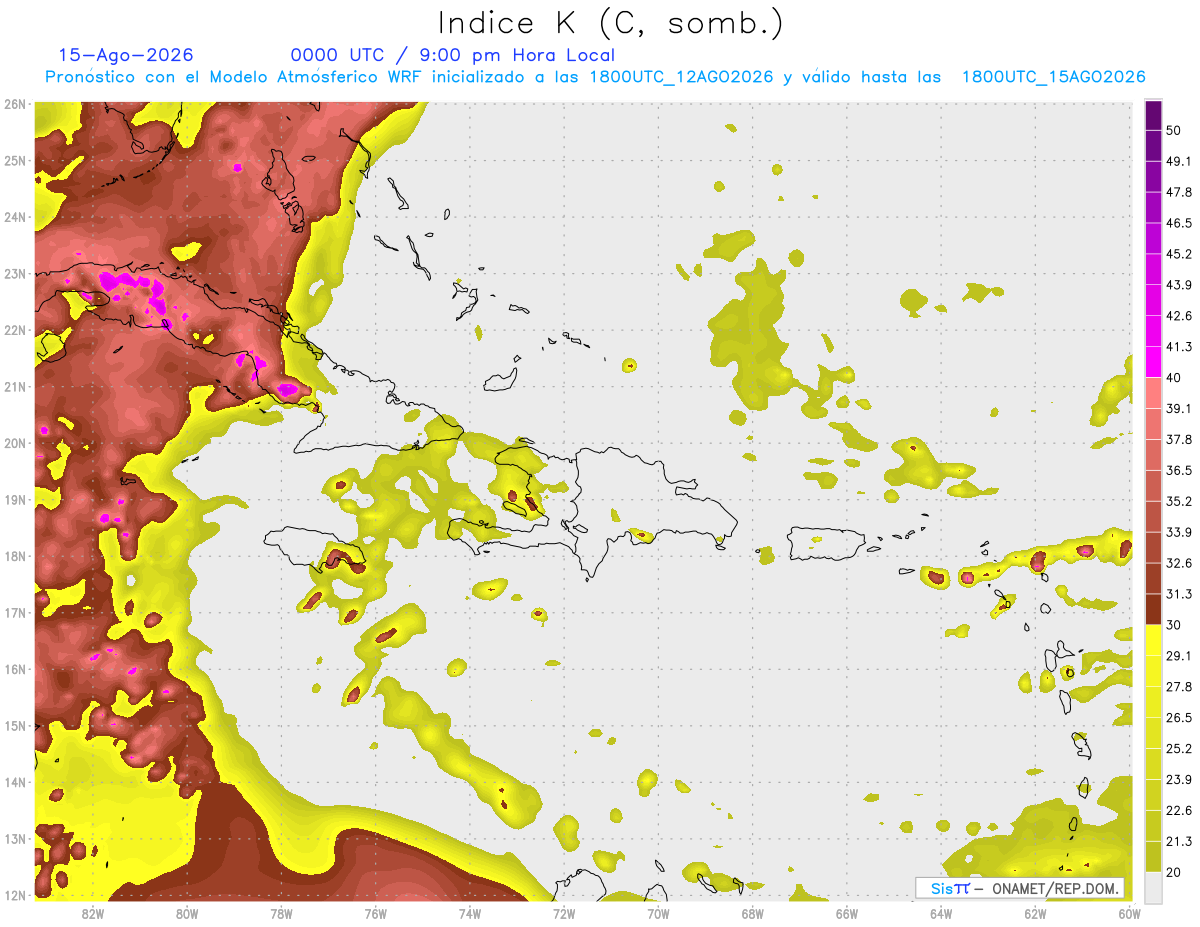This screenshot has height=927, width=1200.
Task: Click longitude label '78W'
Action: [x=281, y=913]
